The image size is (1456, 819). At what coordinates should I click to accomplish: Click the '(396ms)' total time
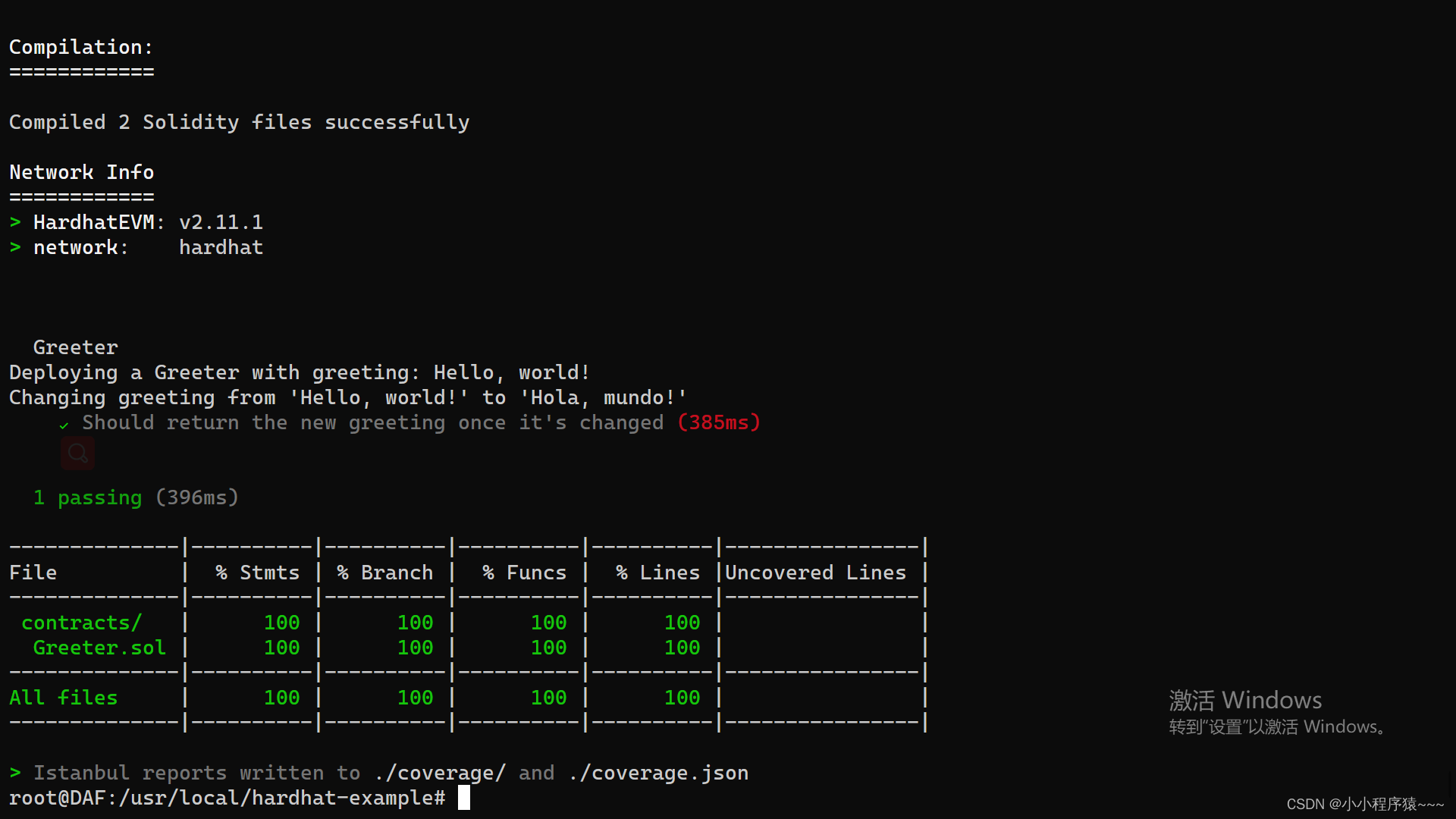click(197, 497)
